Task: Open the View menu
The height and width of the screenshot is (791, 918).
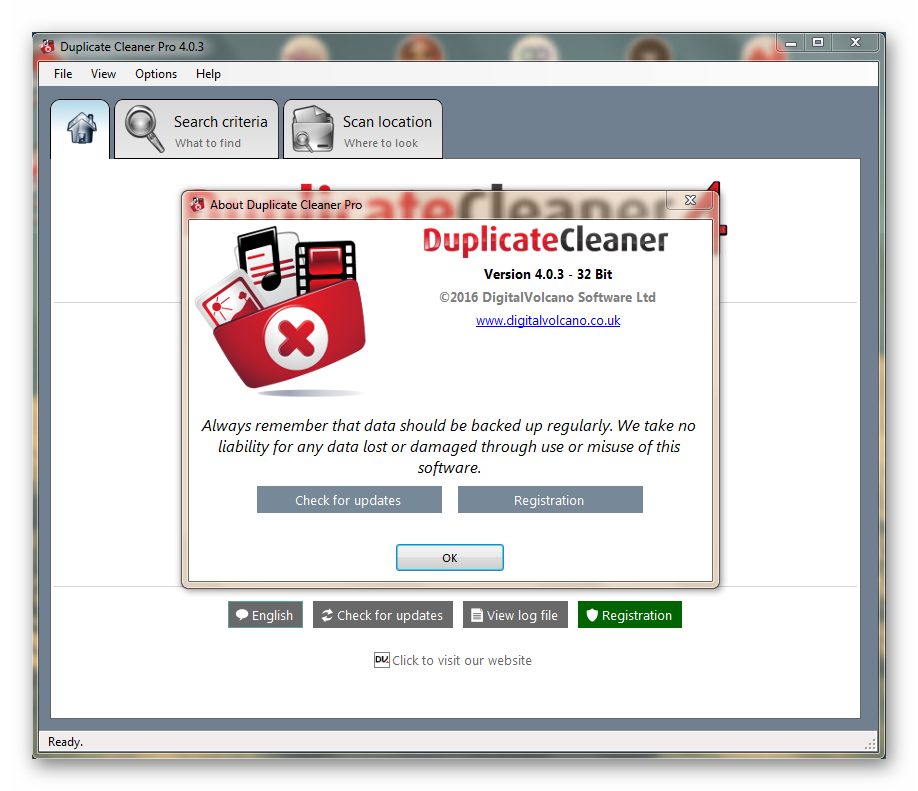Action: point(103,74)
